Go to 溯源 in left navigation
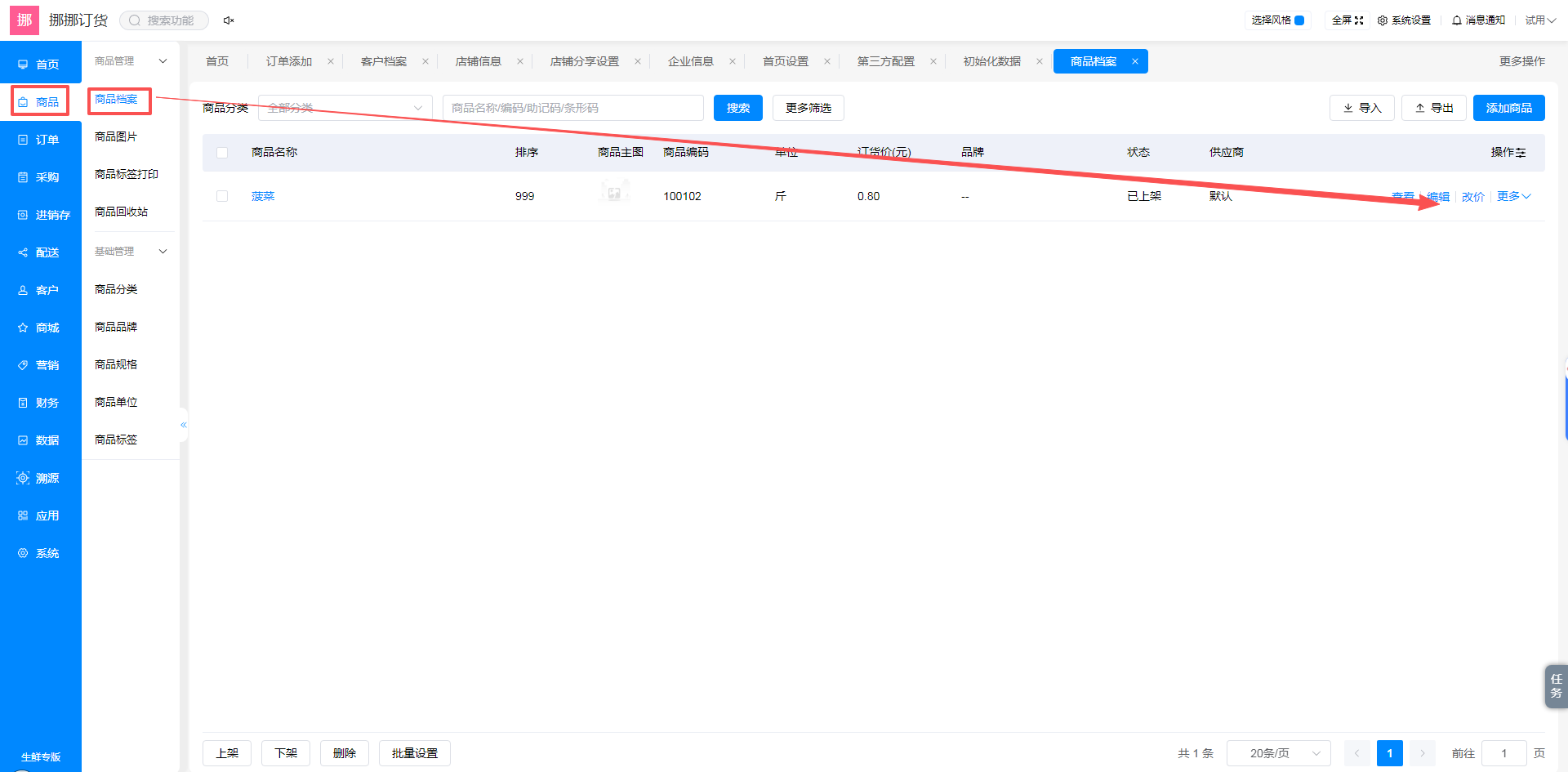 39,478
